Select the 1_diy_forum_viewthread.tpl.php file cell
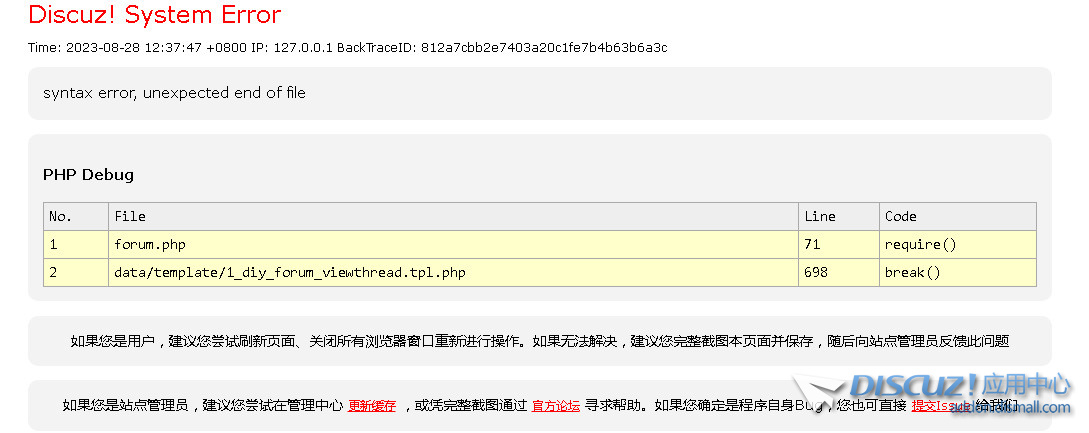The width and height of the screenshot is (1089, 433). coord(454,272)
